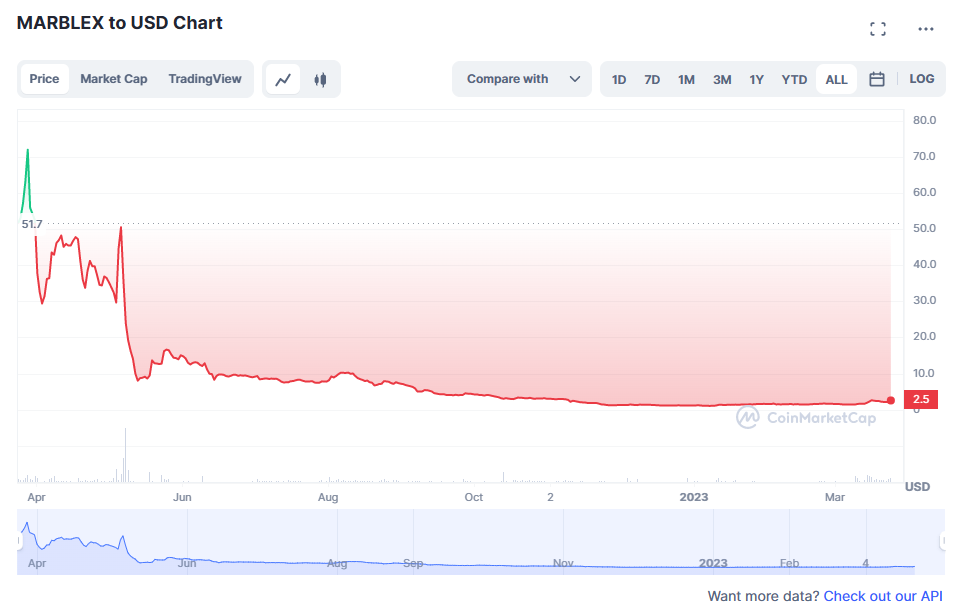The height and width of the screenshot is (615, 961).
Task: Click the 2023 label on main x-axis
Action: 693,497
